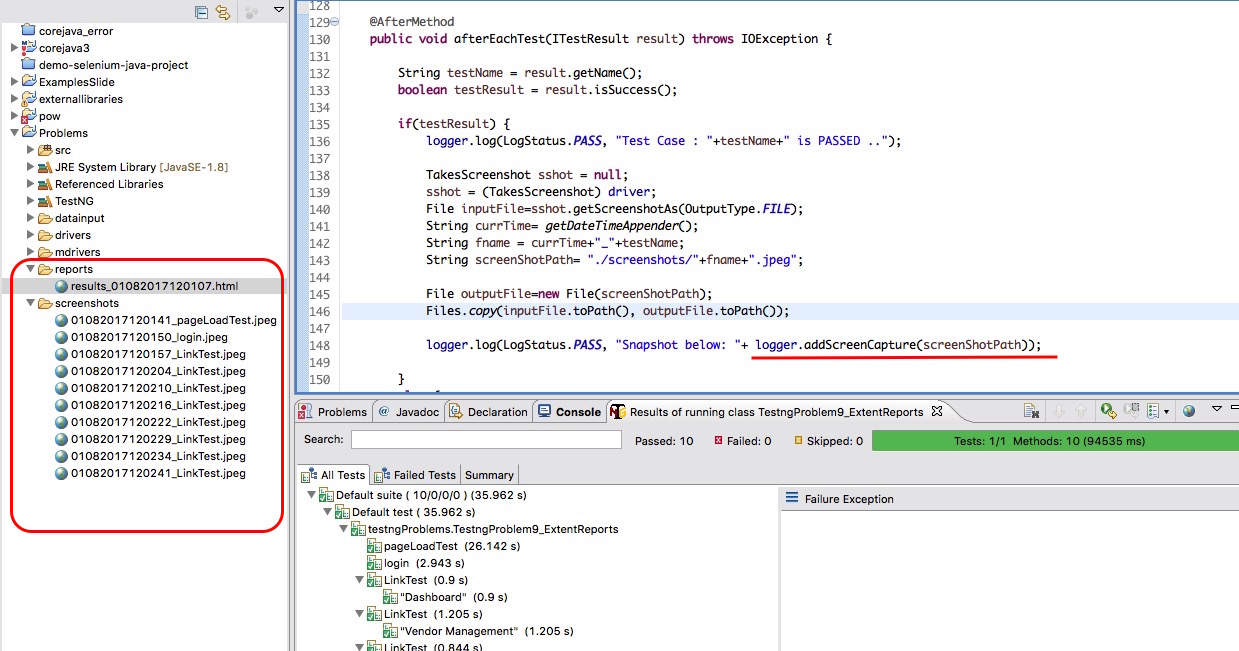
Task: Click the compare results icon in TestNG view
Action: 1031,411
